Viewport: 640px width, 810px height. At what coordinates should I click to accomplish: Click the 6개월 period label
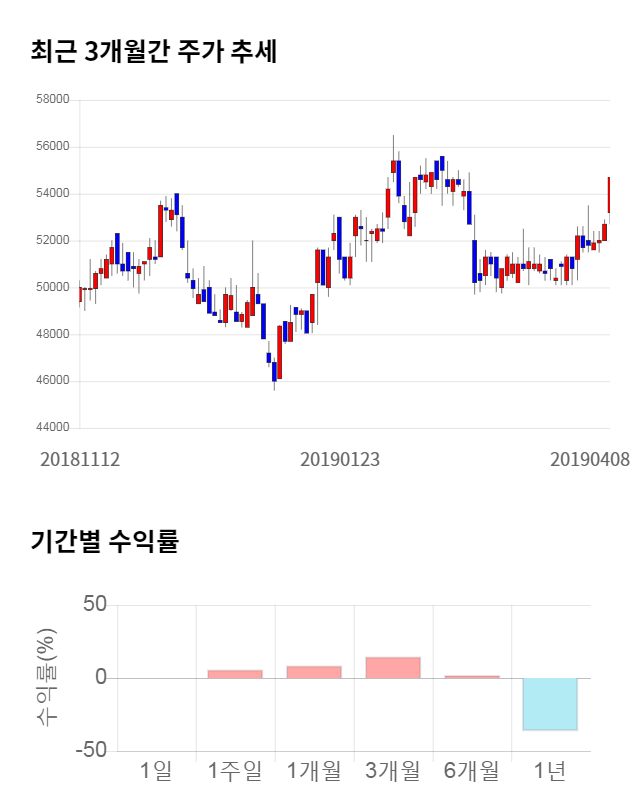(x=471, y=771)
